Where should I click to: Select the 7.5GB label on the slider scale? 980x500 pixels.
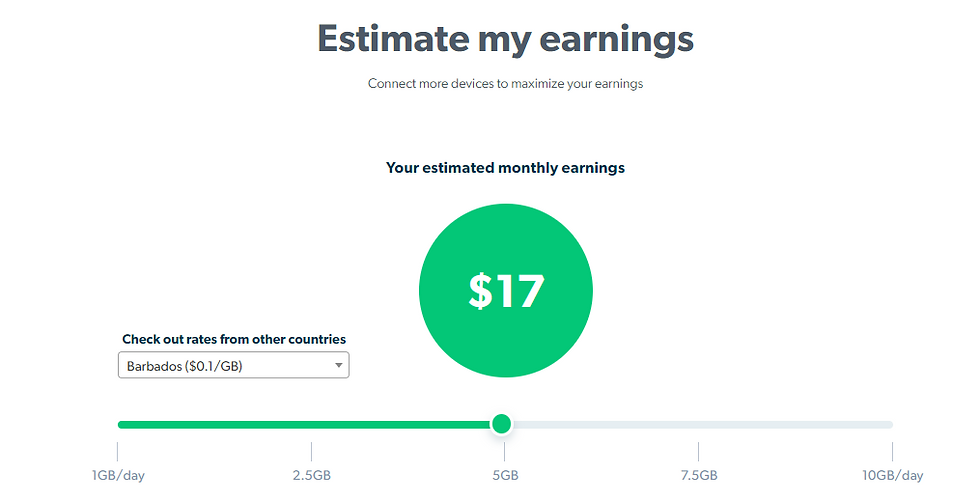click(699, 475)
